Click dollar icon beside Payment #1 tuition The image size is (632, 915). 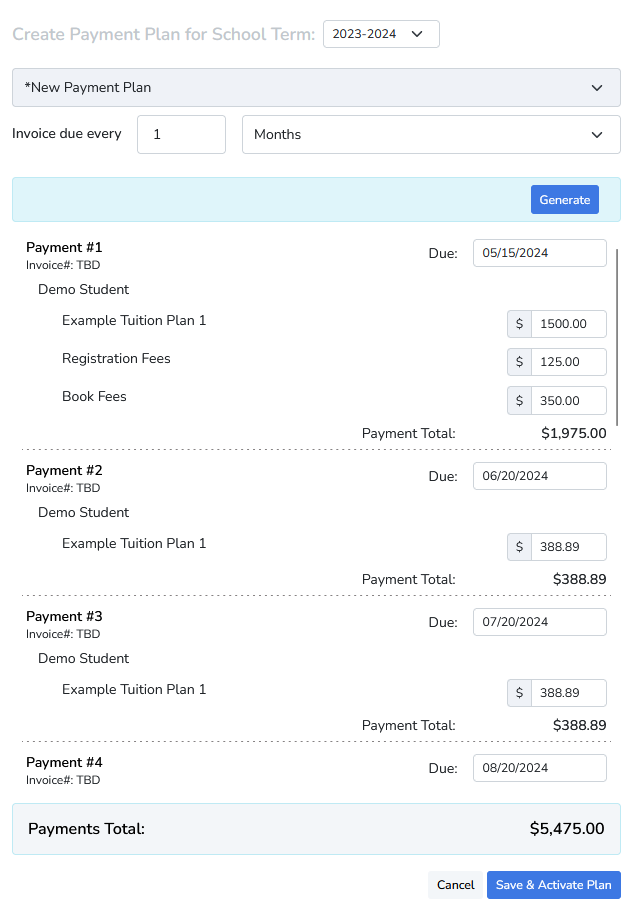(519, 324)
